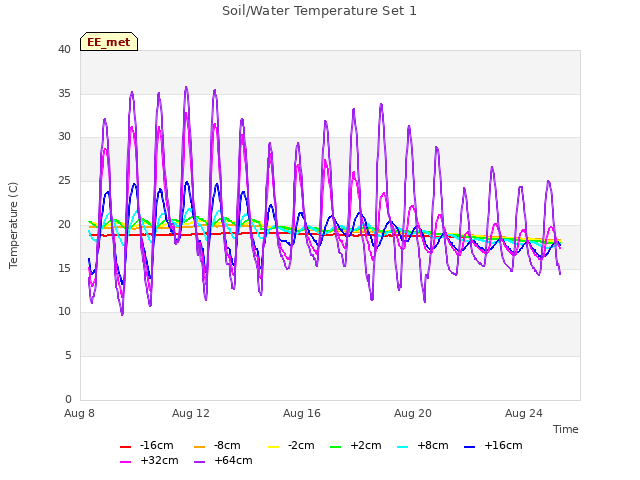The width and height of the screenshot is (640, 480).
Task: Select the +2cm legend label
Action: point(366,445)
